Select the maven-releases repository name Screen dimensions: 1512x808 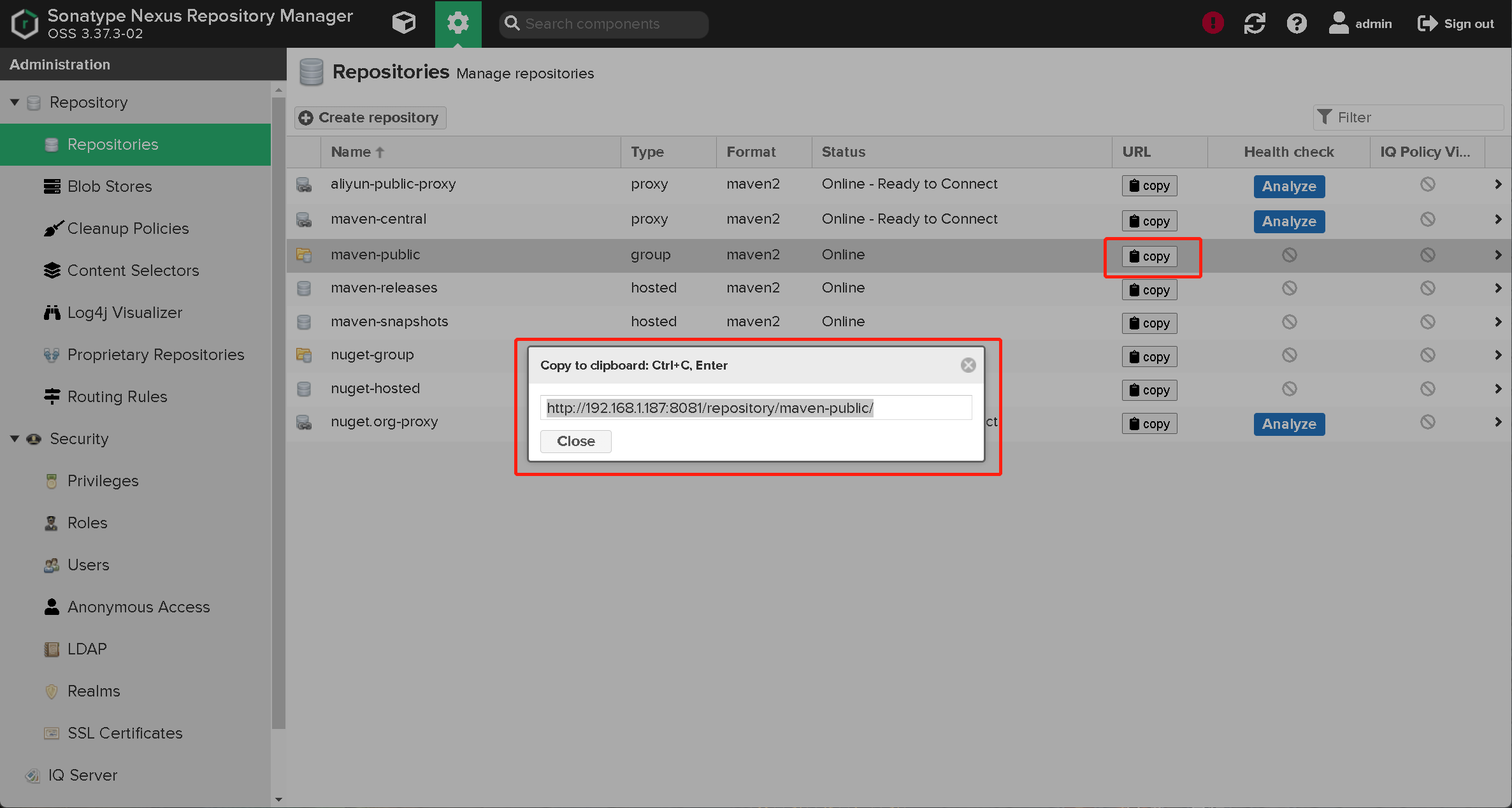pos(384,288)
